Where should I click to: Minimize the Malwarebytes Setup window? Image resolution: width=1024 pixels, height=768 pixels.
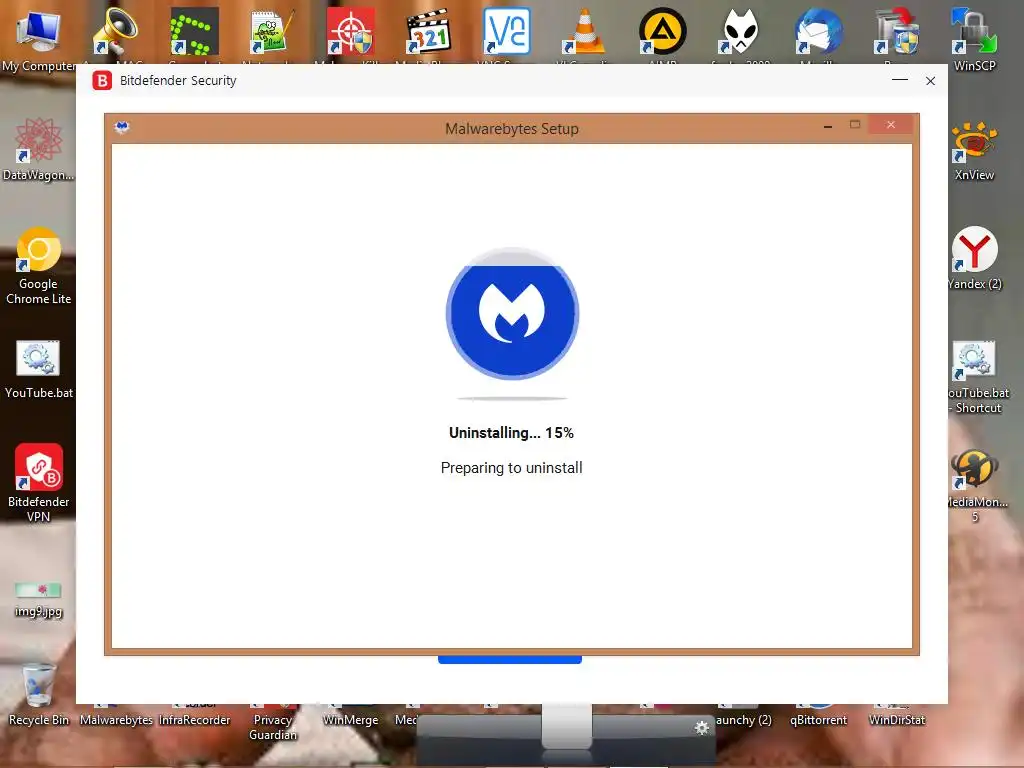click(x=828, y=126)
